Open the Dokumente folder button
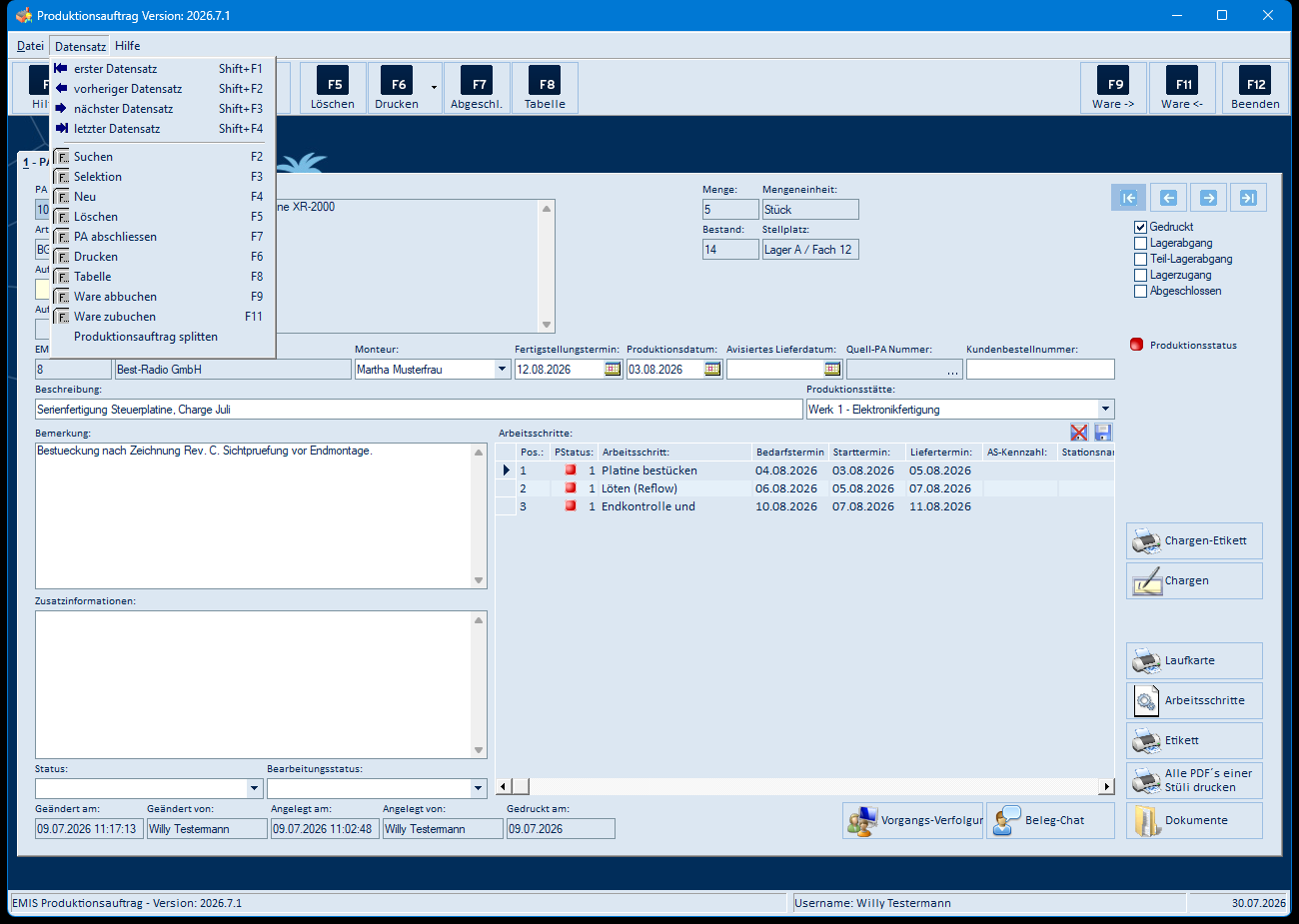Image resolution: width=1299 pixels, height=924 pixels. click(1194, 820)
